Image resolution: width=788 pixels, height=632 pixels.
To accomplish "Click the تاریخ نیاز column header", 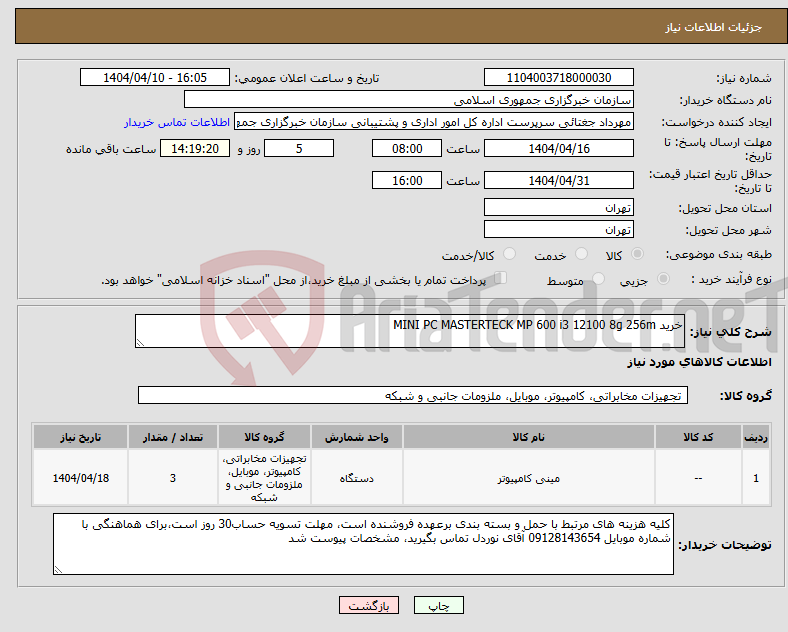I will point(80,437).
